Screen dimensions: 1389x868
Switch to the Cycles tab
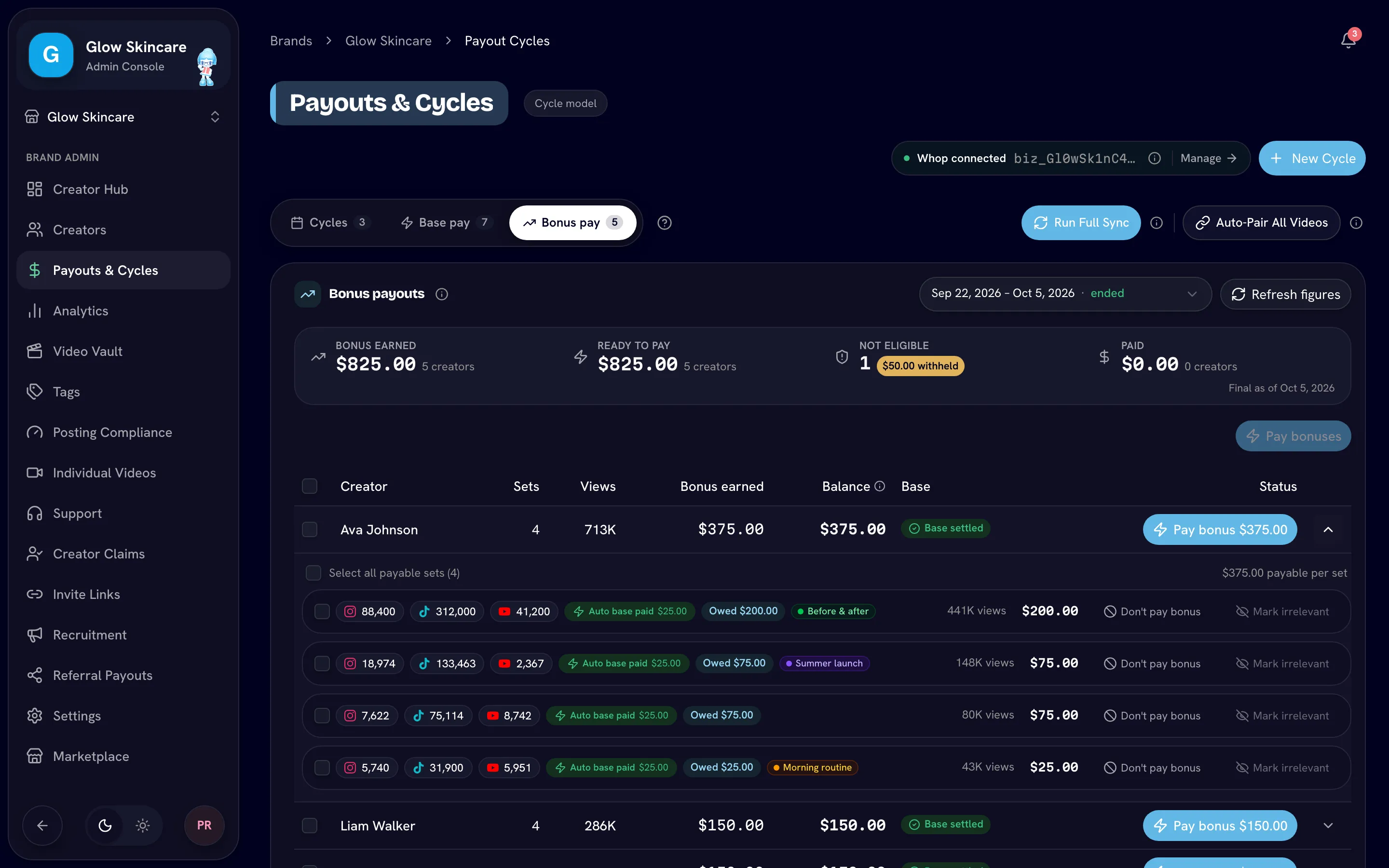click(x=330, y=223)
